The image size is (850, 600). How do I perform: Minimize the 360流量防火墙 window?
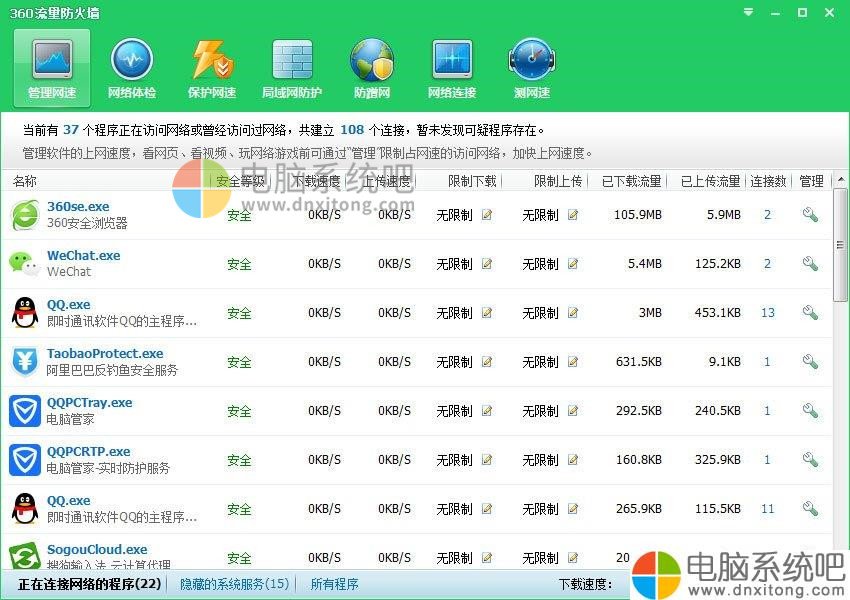pos(776,13)
